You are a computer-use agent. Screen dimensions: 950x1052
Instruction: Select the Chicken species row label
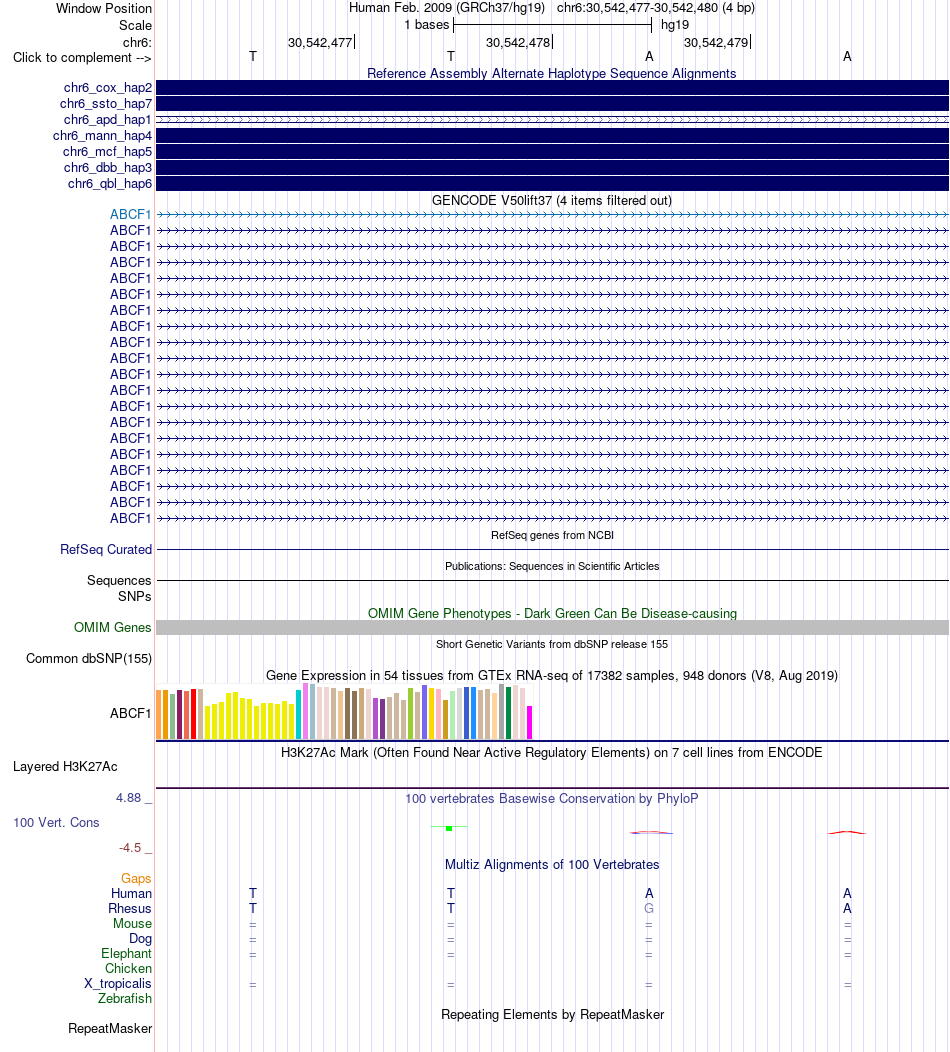point(128,969)
